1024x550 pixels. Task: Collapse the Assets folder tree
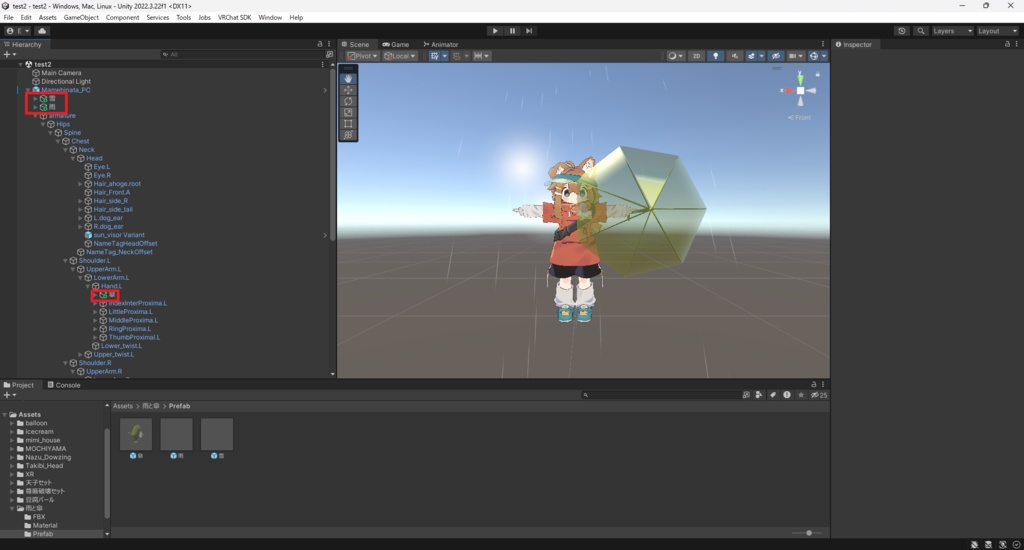tap(5, 415)
